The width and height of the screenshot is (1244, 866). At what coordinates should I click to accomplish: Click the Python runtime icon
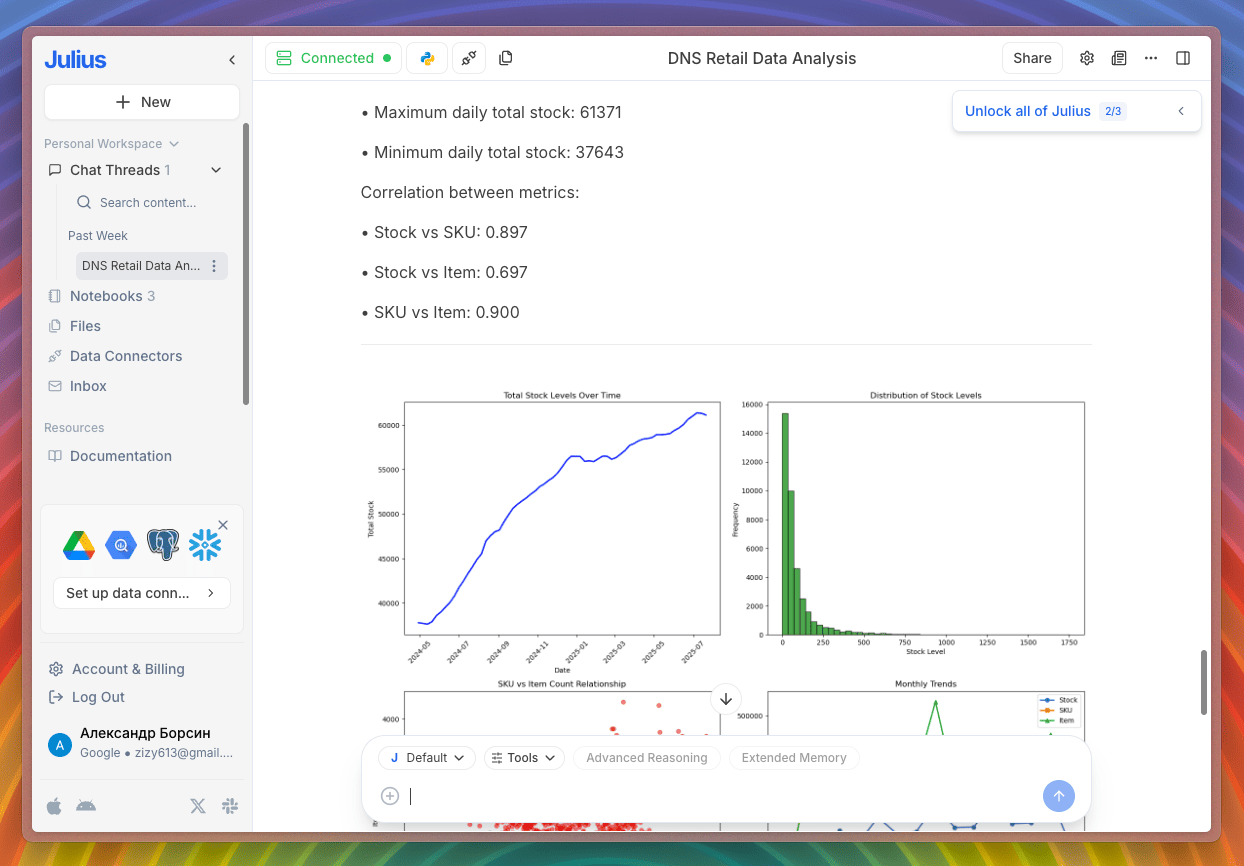tap(427, 58)
